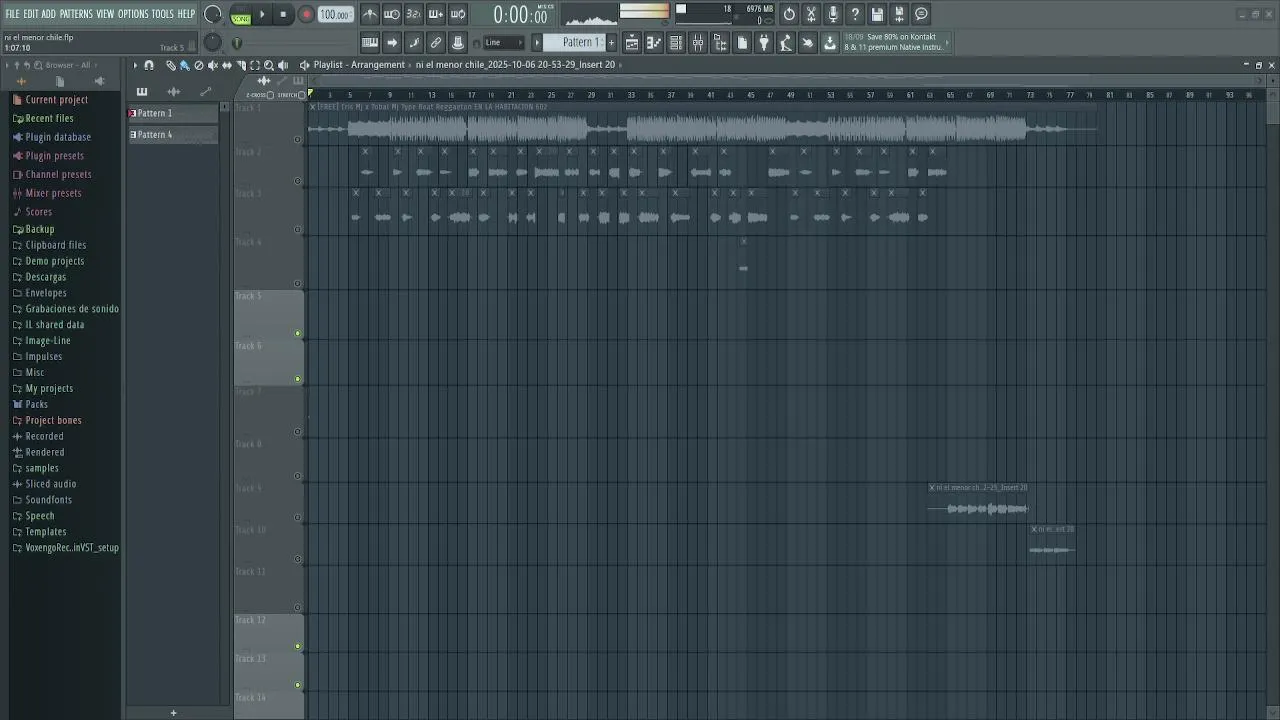Click the typing keyboard stamp icon

[458, 42]
